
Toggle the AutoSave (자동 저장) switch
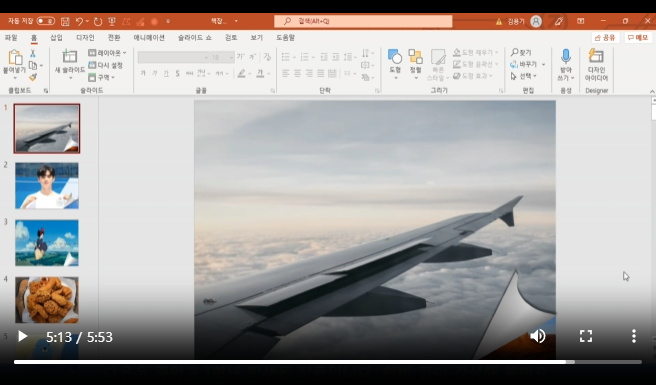(46, 21)
